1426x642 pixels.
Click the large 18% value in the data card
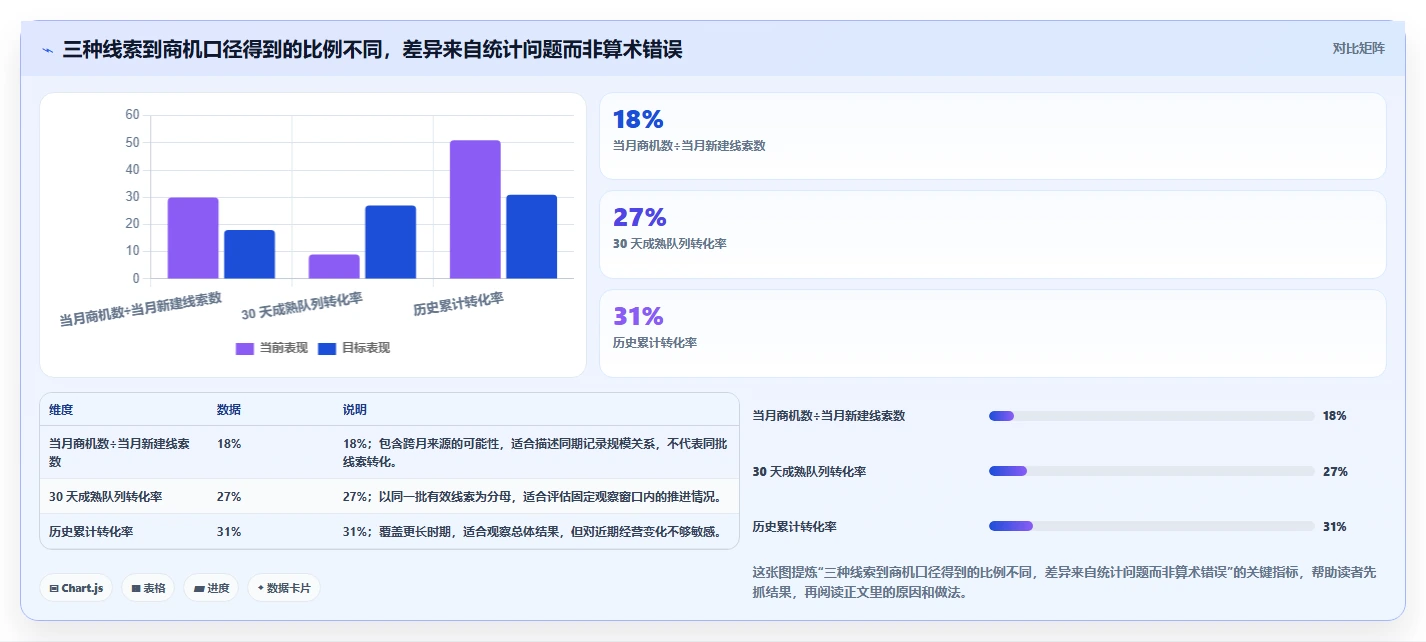(x=638, y=119)
